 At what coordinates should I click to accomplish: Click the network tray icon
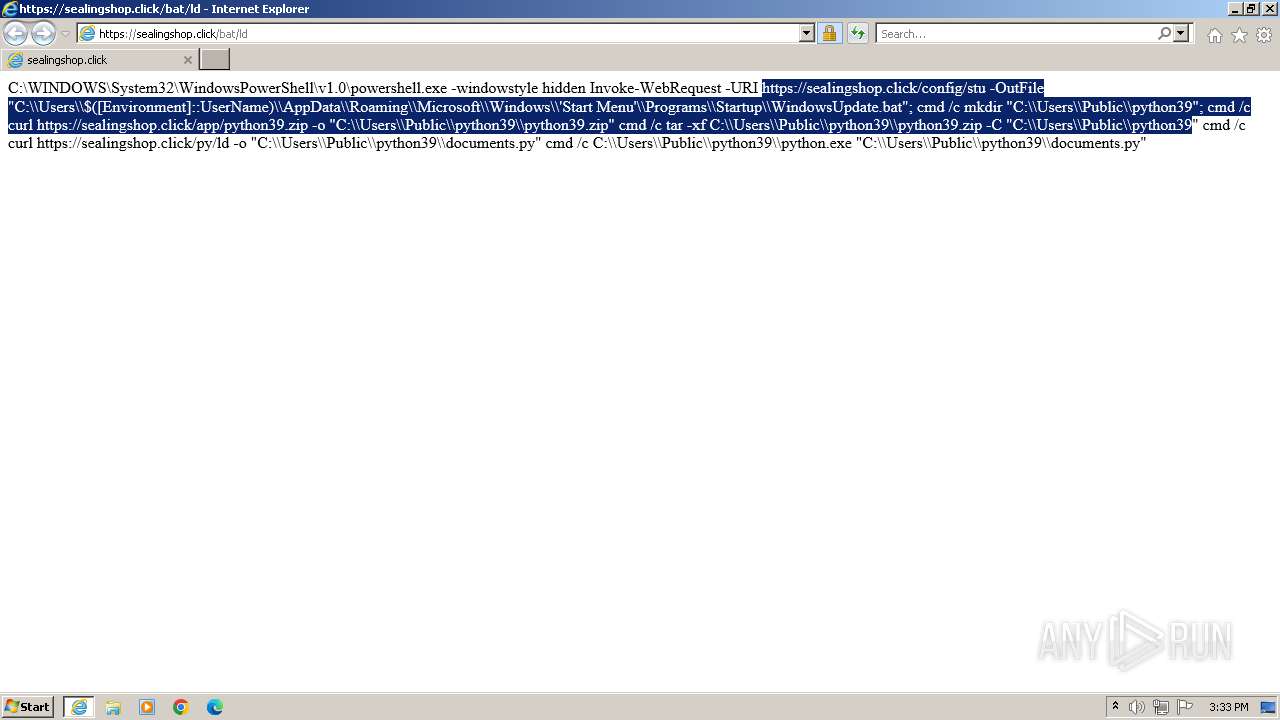coord(1161,707)
